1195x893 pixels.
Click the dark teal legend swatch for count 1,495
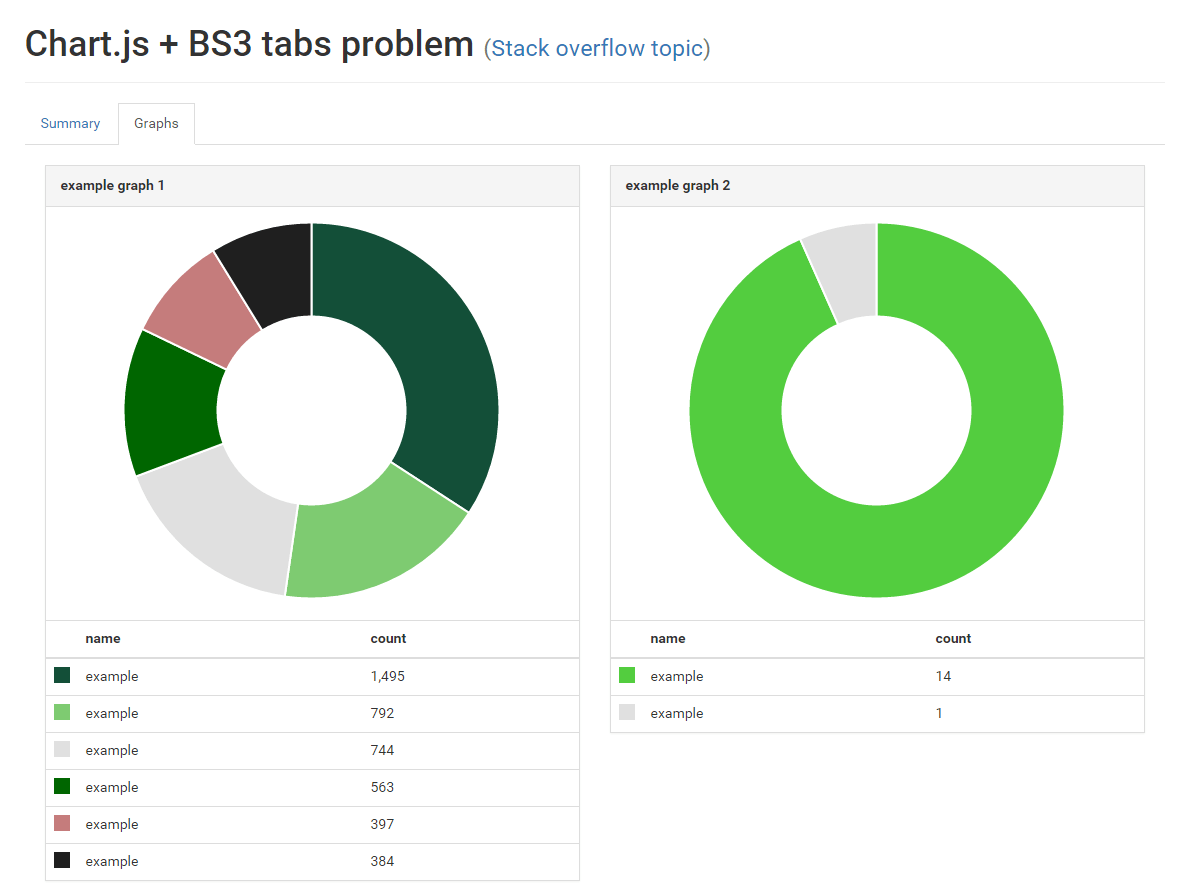click(x=62, y=675)
